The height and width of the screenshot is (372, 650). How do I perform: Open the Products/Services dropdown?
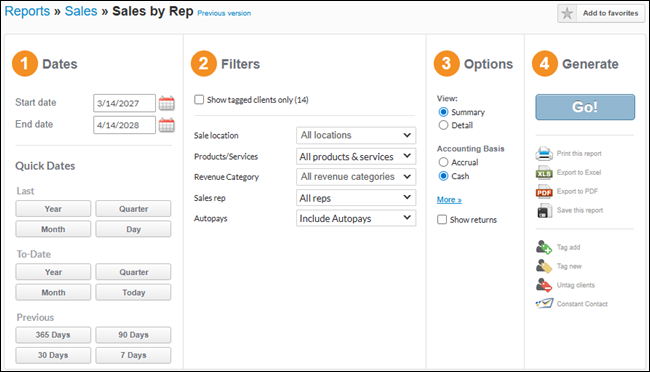point(356,156)
